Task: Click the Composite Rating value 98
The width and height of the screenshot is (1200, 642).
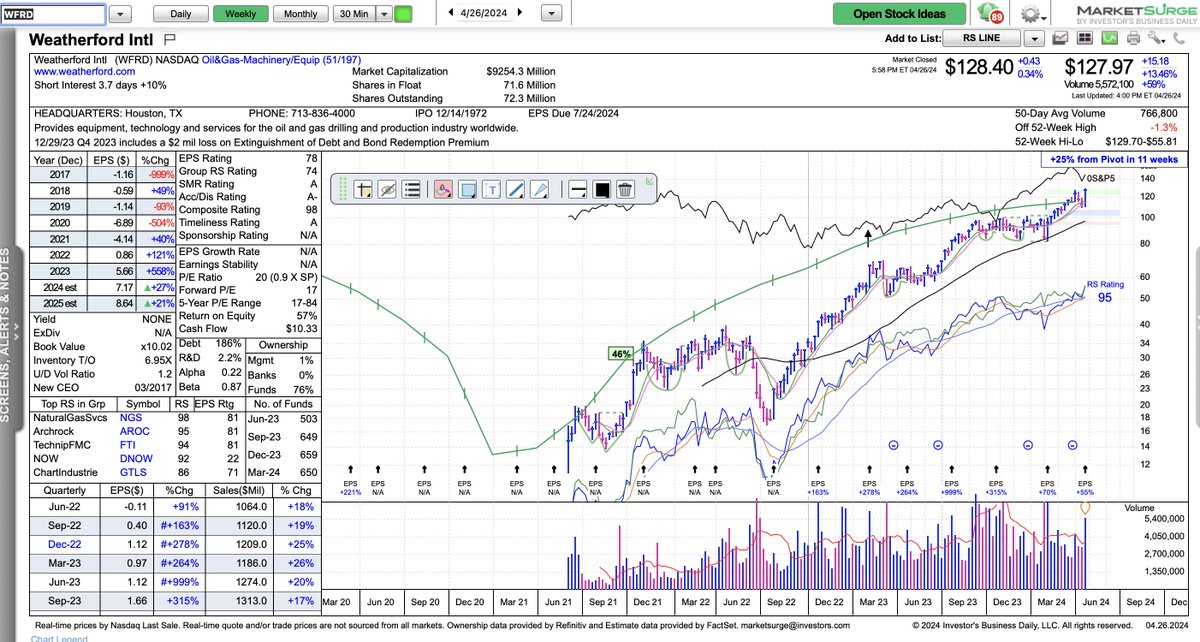Action: 312,211
